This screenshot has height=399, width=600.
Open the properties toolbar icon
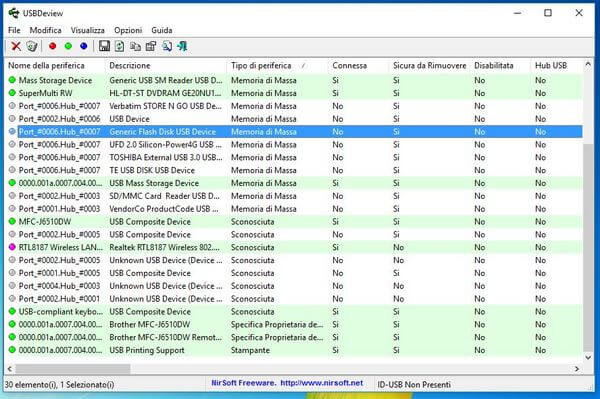click(151, 46)
